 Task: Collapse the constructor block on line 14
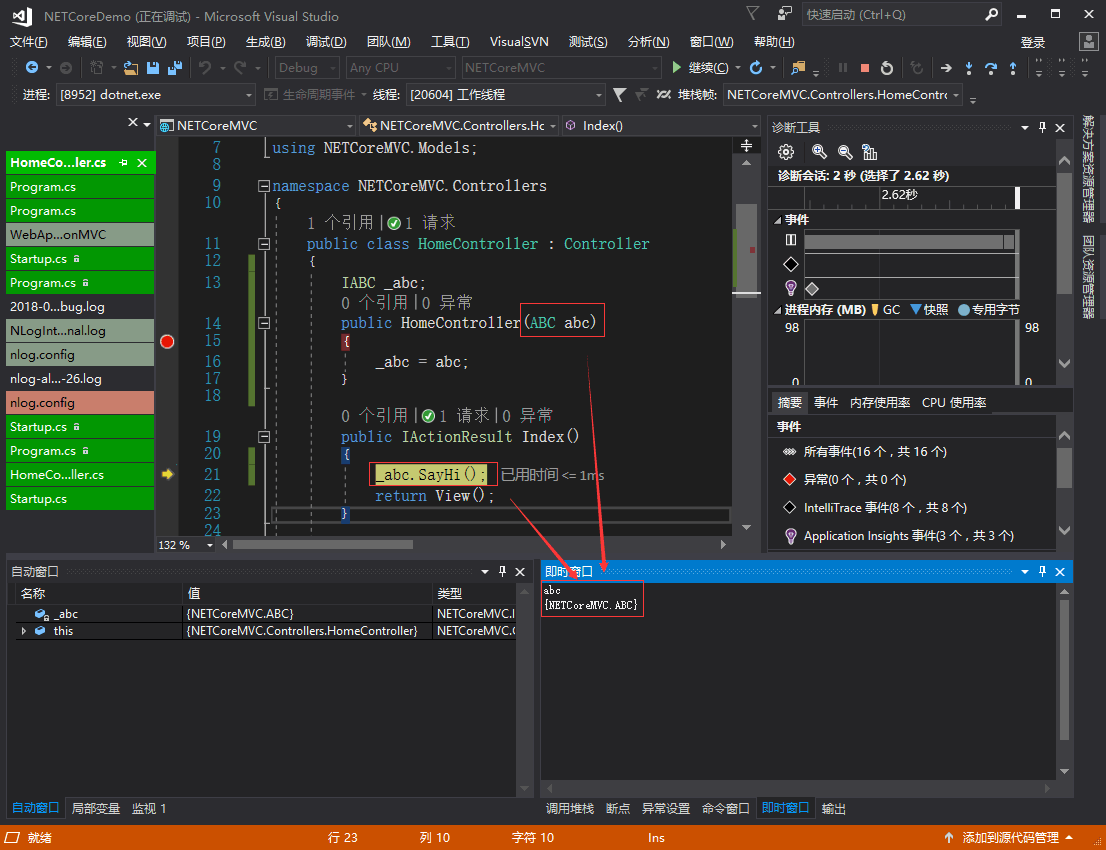coord(264,323)
